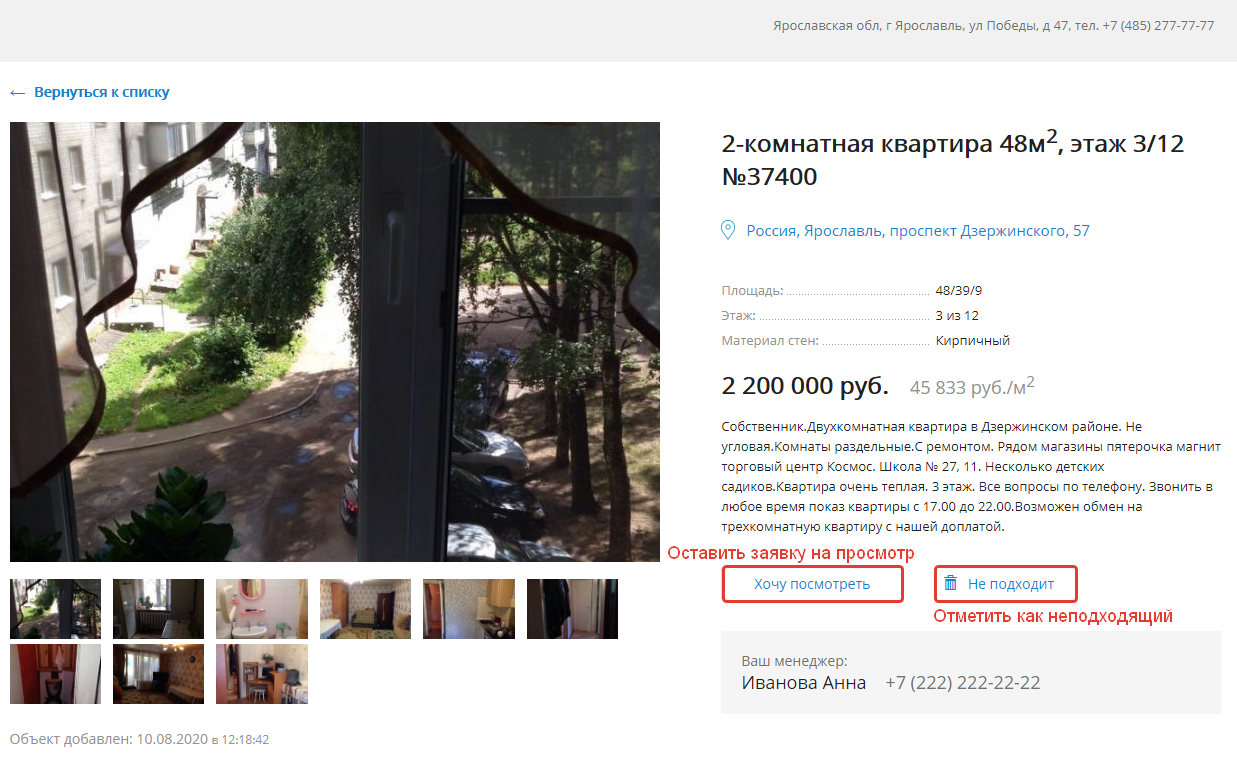Screen dimensions: 1237x760
Task: Click the 'Хочу посмотреть' button
Action: tap(812, 584)
